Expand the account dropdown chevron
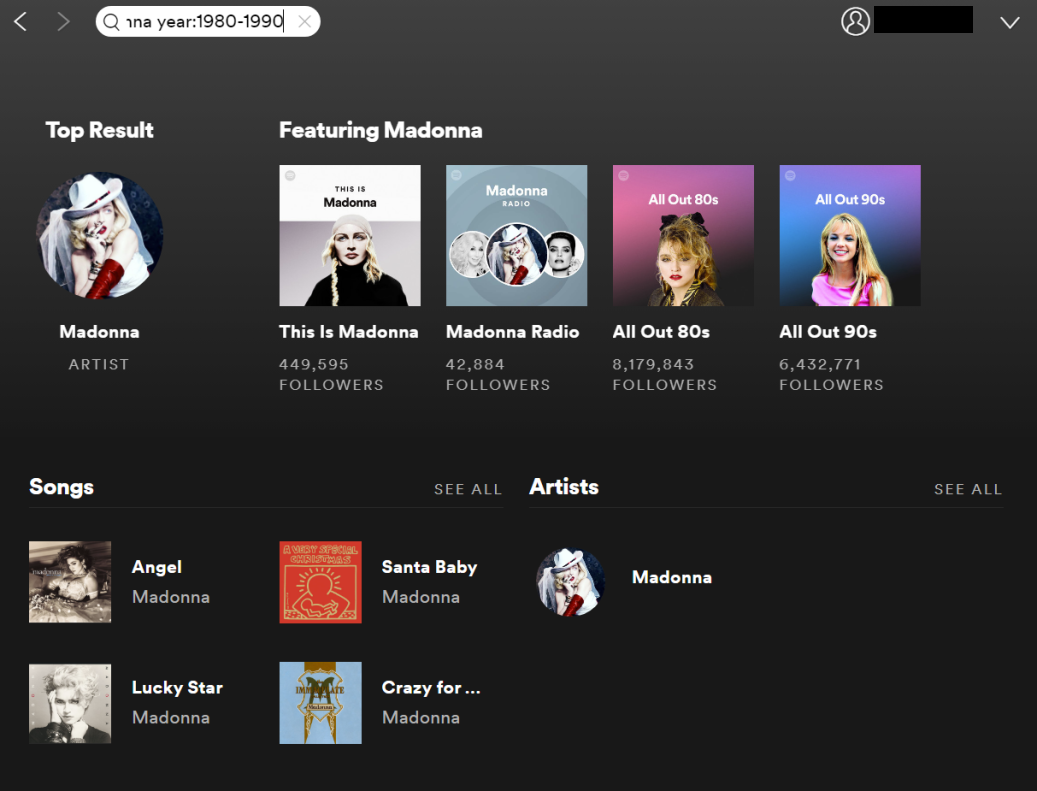Image resolution: width=1037 pixels, height=791 pixels. coord(1009,22)
